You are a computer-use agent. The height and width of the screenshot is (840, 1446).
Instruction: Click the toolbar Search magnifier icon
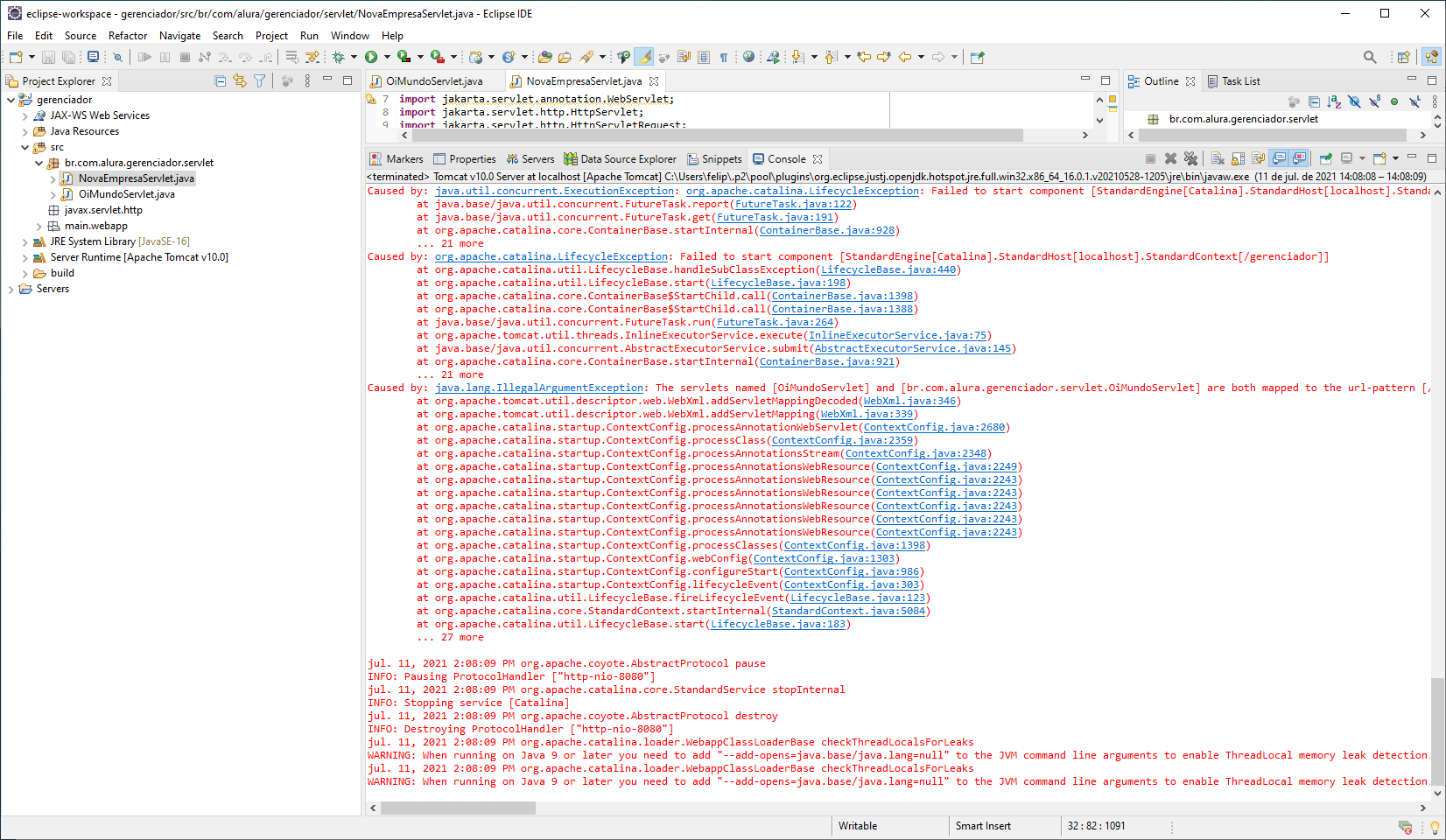pyautogui.click(x=1370, y=57)
